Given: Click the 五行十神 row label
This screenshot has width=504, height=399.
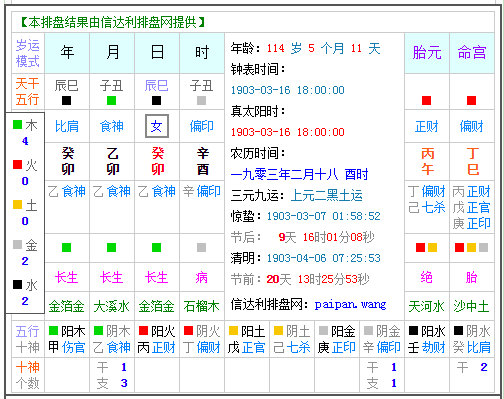Looking at the screenshot, I should [x=28, y=339].
